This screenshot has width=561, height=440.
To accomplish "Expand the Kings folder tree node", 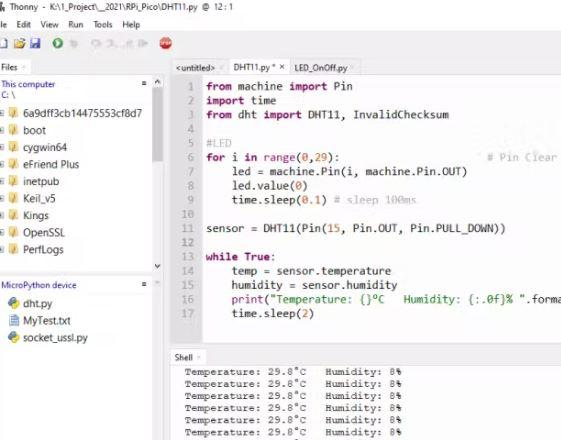I will pos(2,215).
